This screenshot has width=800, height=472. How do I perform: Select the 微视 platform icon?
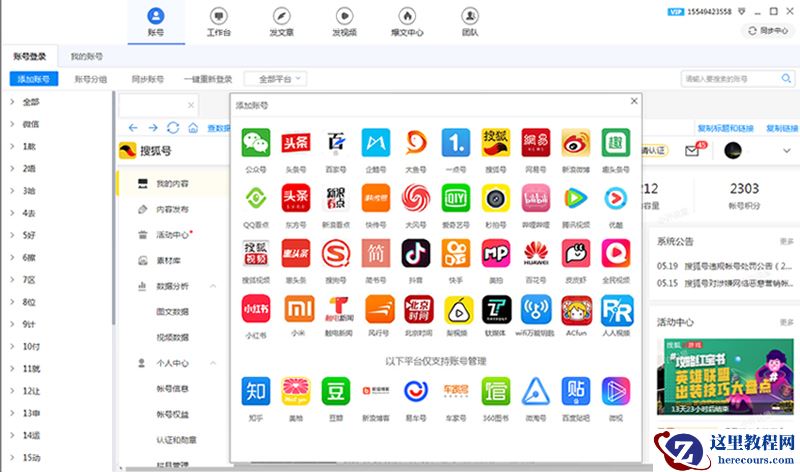(616, 391)
